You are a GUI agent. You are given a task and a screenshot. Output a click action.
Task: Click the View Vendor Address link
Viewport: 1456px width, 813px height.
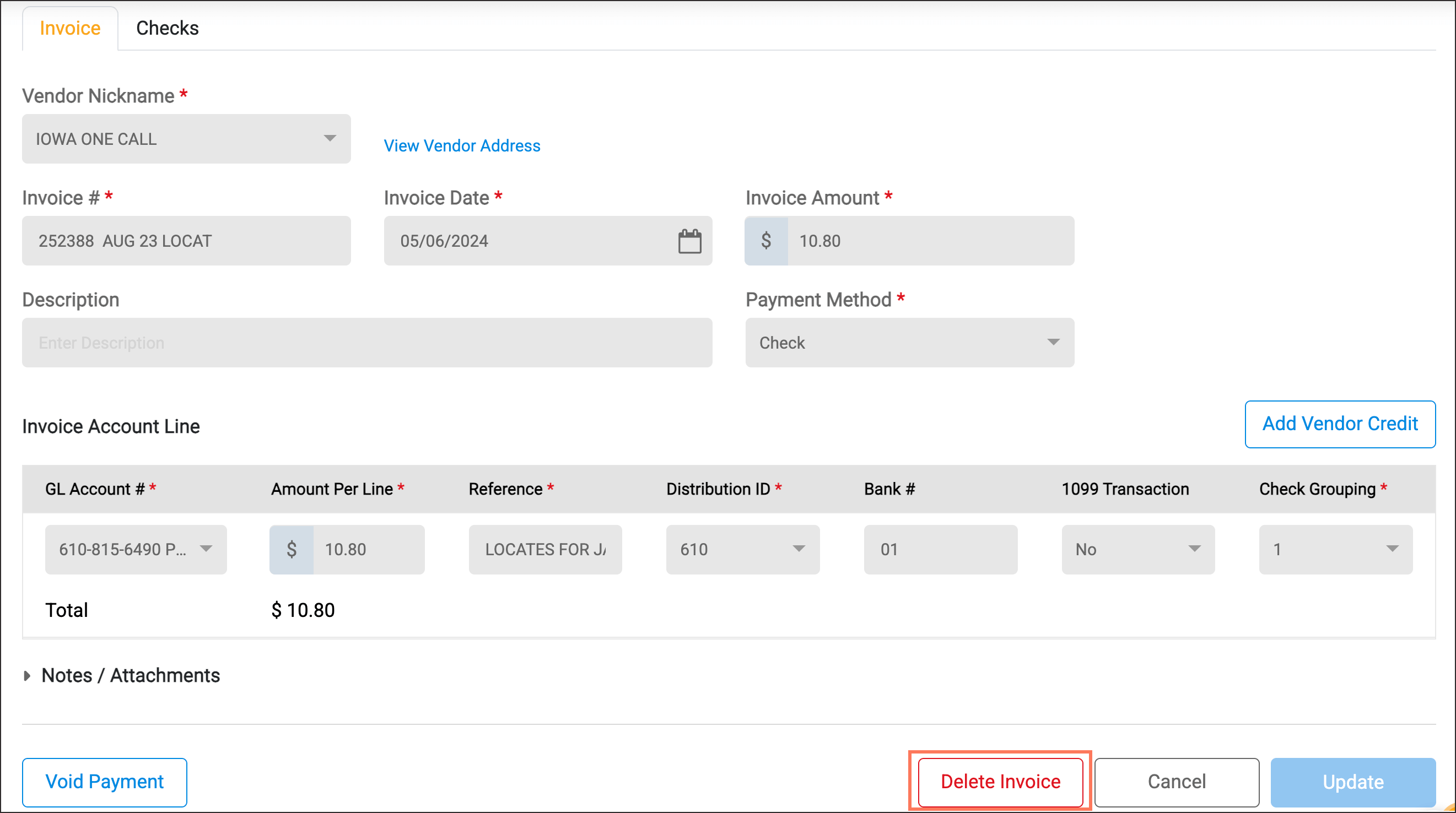point(462,146)
